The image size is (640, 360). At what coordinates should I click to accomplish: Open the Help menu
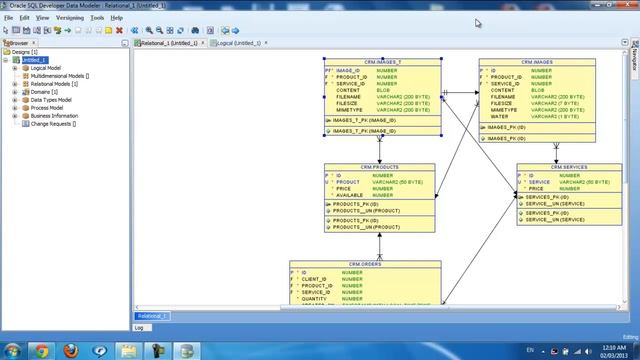(117, 18)
